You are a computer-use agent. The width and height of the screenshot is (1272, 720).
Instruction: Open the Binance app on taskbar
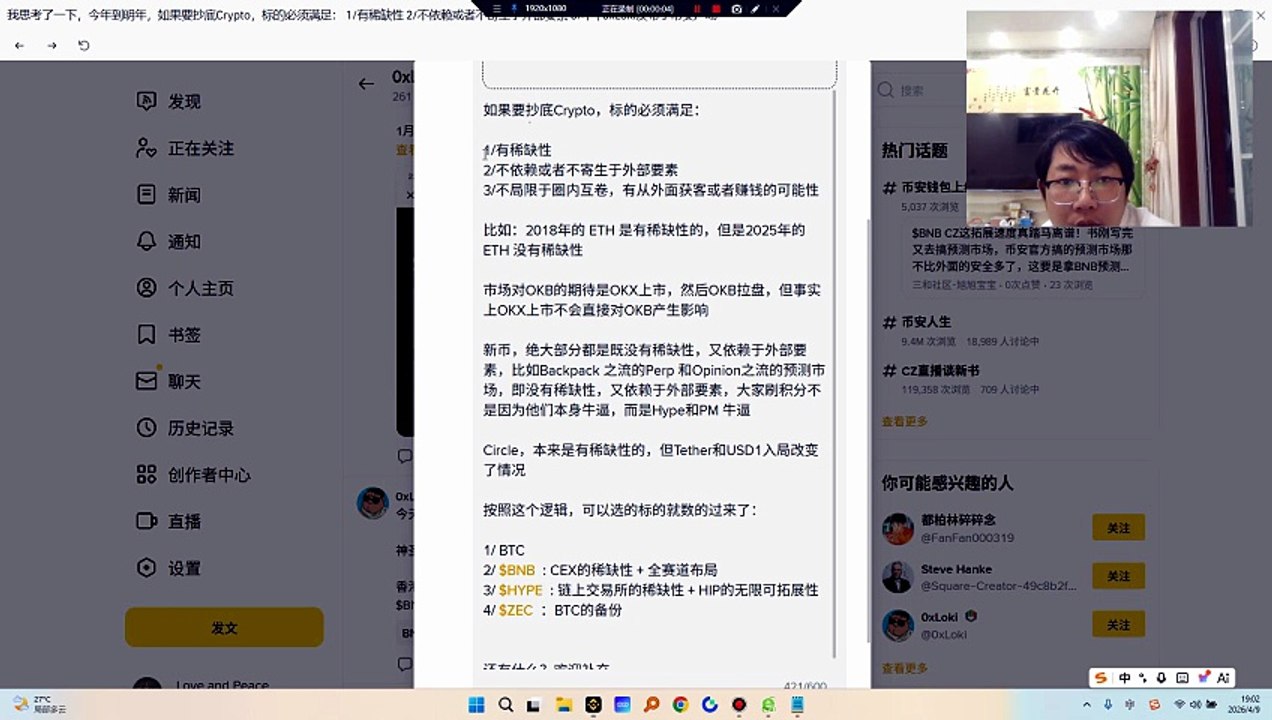click(x=593, y=704)
